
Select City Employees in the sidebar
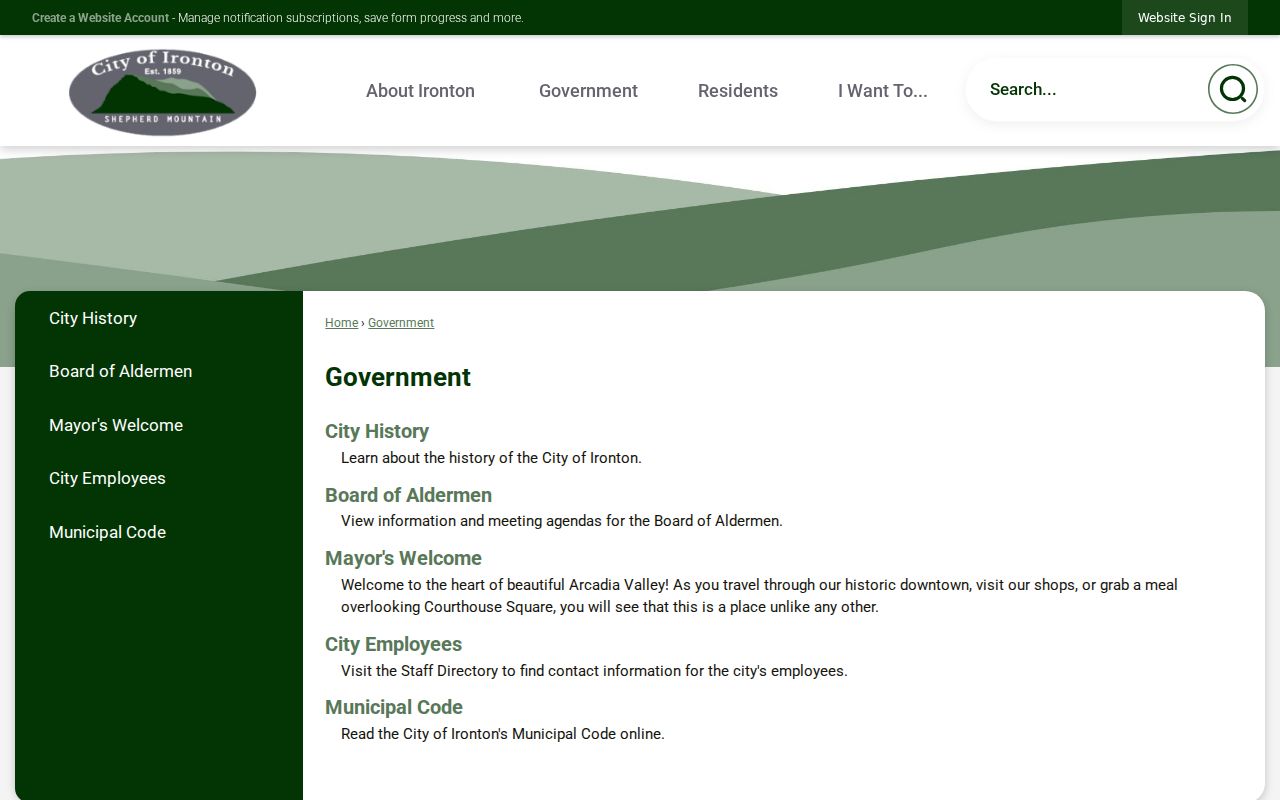pyautogui.click(x=159, y=478)
